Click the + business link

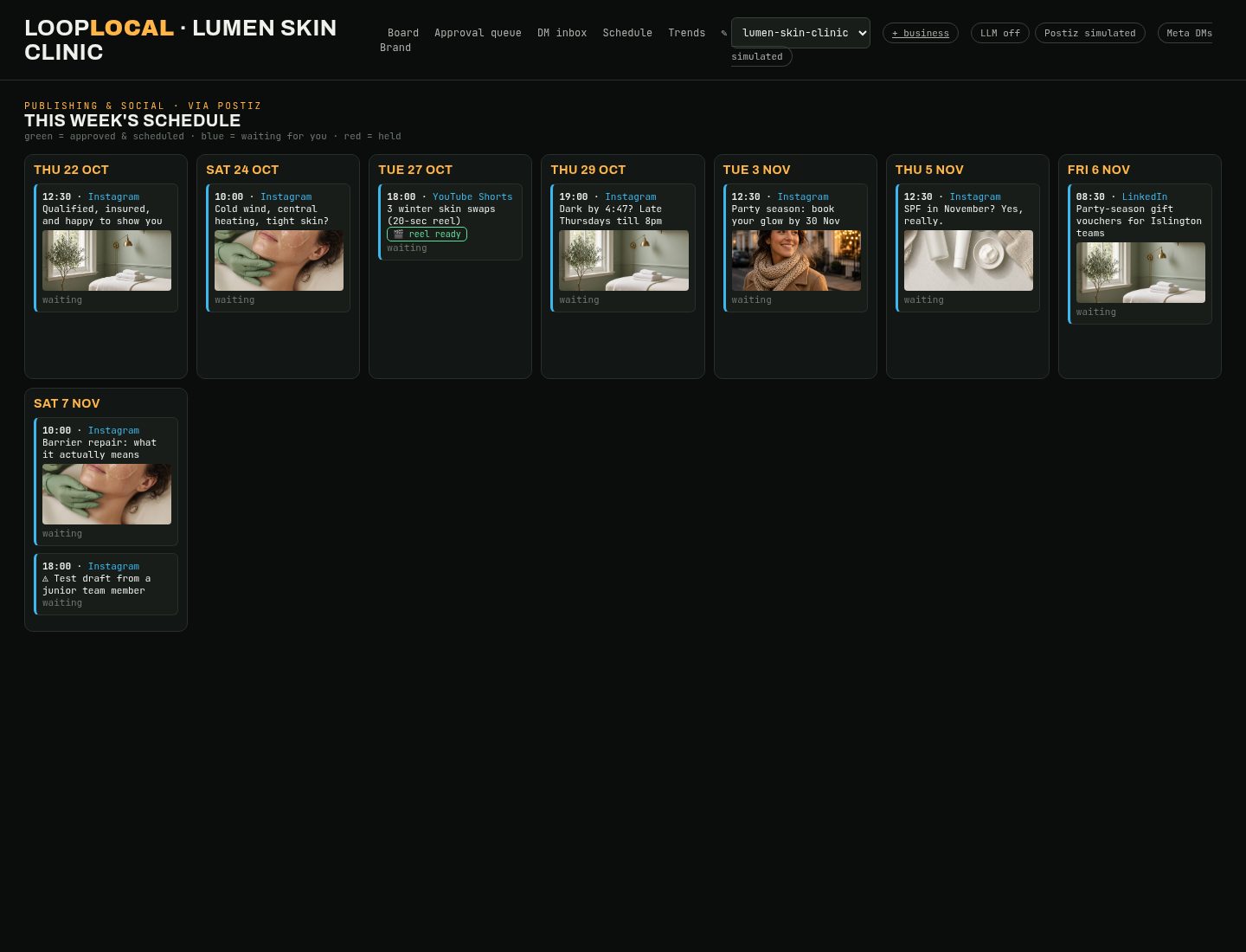pos(921,33)
